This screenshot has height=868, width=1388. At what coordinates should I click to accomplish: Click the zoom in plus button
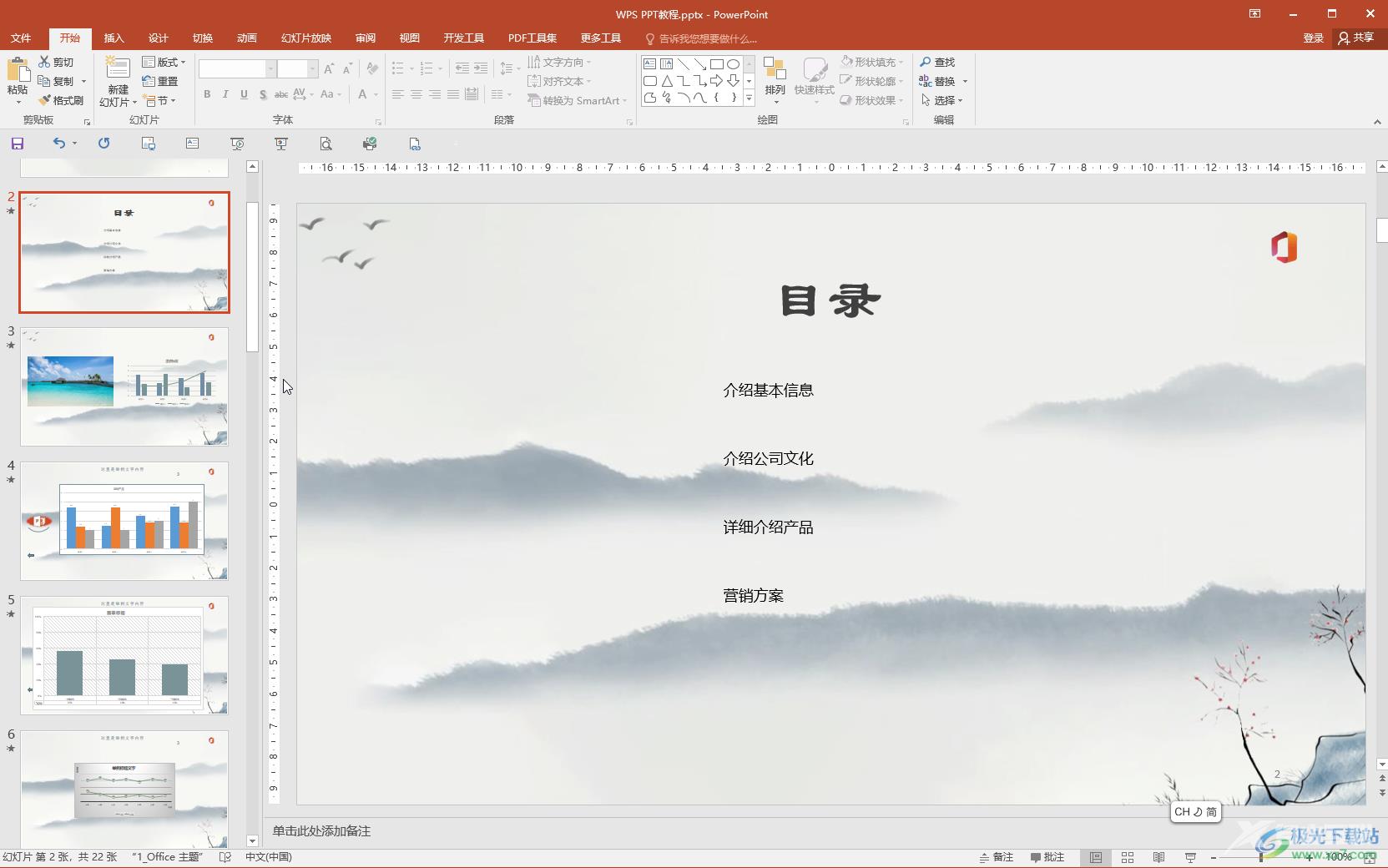point(1309,857)
